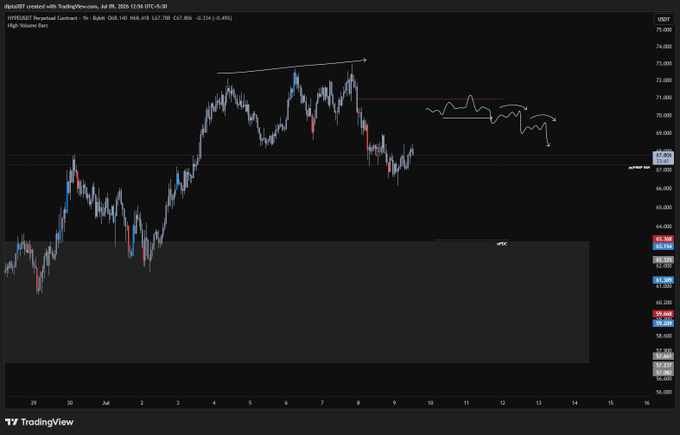680x435 pixels.
Task: Click the High Volume Bars indicator label
Action: click(28, 26)
